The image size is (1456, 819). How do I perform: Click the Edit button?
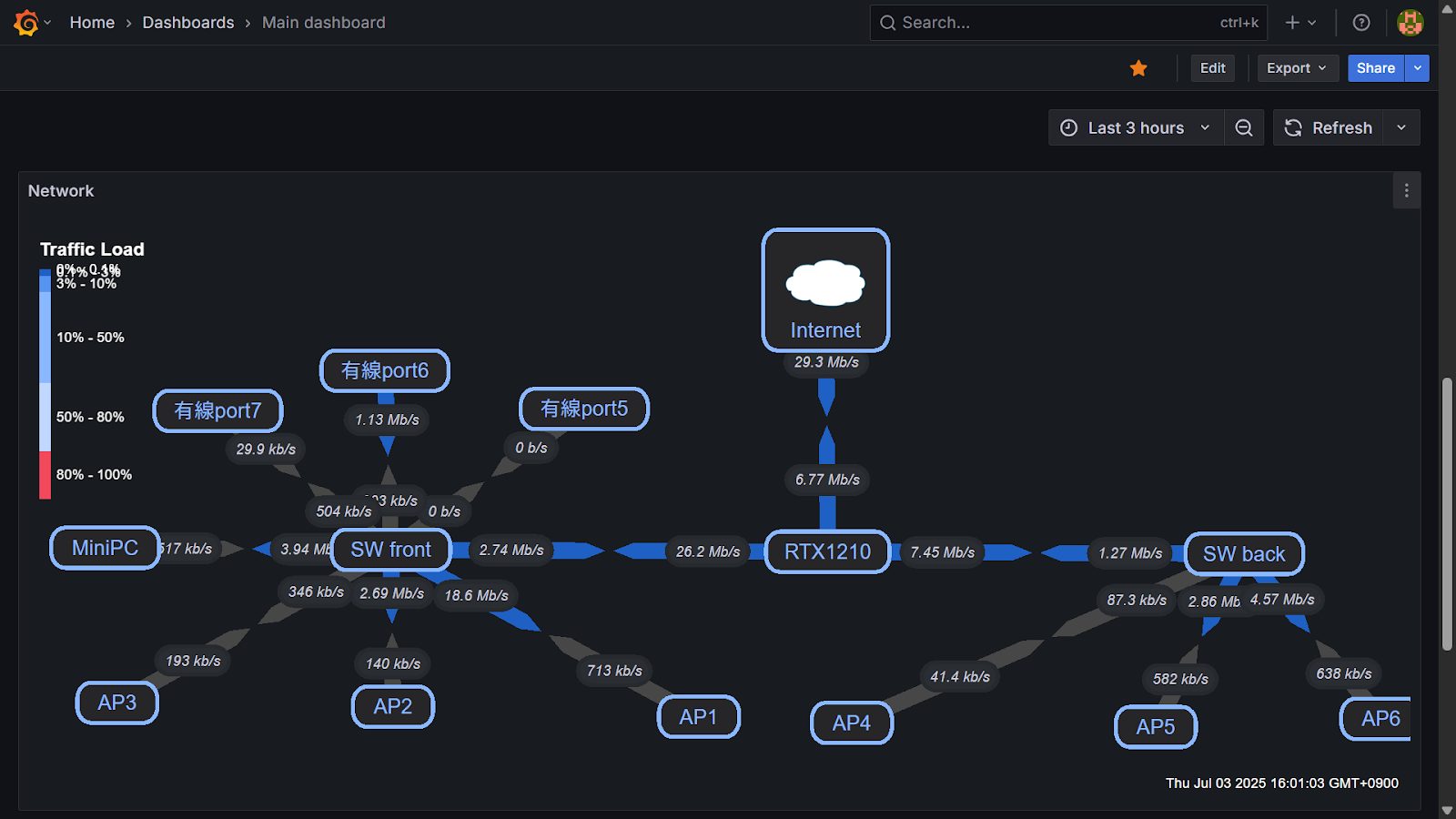[1212, 68]
